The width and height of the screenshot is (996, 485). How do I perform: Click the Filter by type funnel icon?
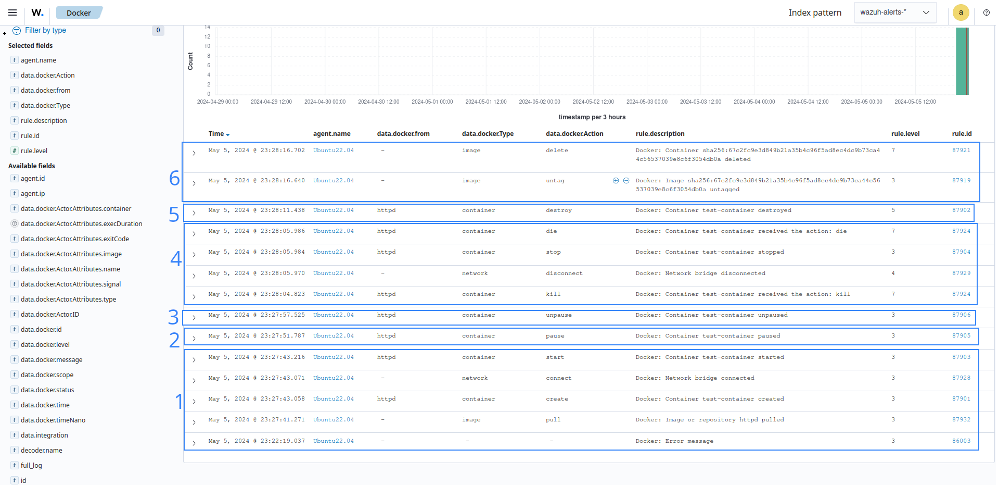17,30
